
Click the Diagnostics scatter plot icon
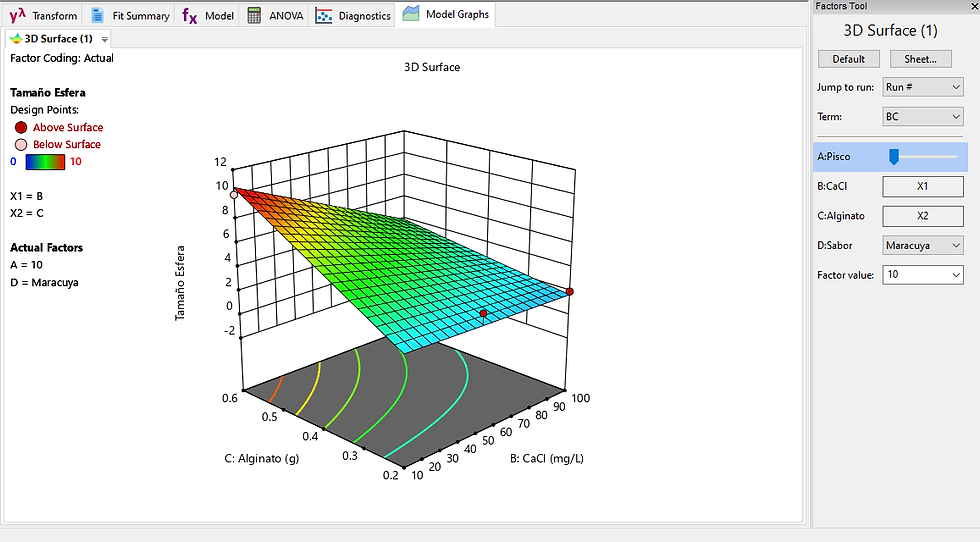pos(324,15)
